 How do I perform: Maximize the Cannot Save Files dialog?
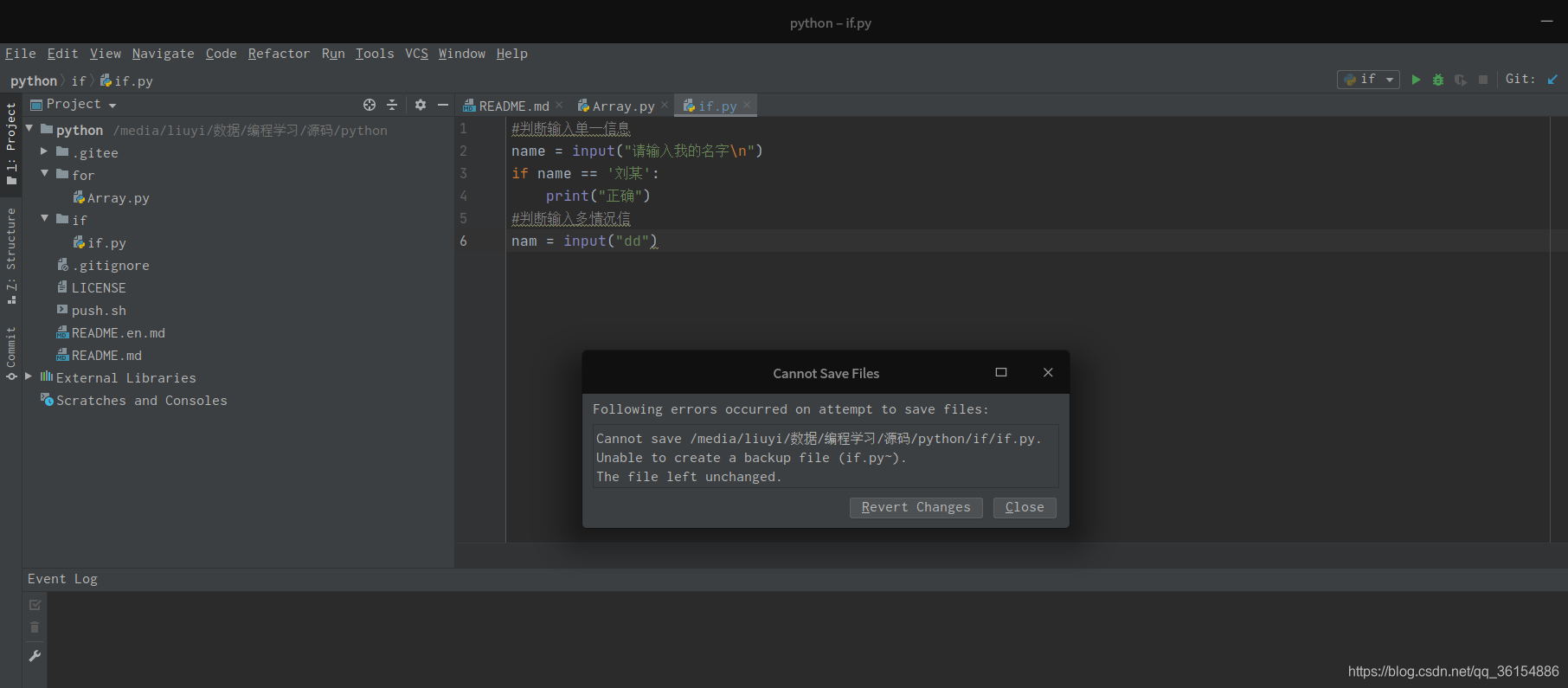click(x=1001, y=372)
